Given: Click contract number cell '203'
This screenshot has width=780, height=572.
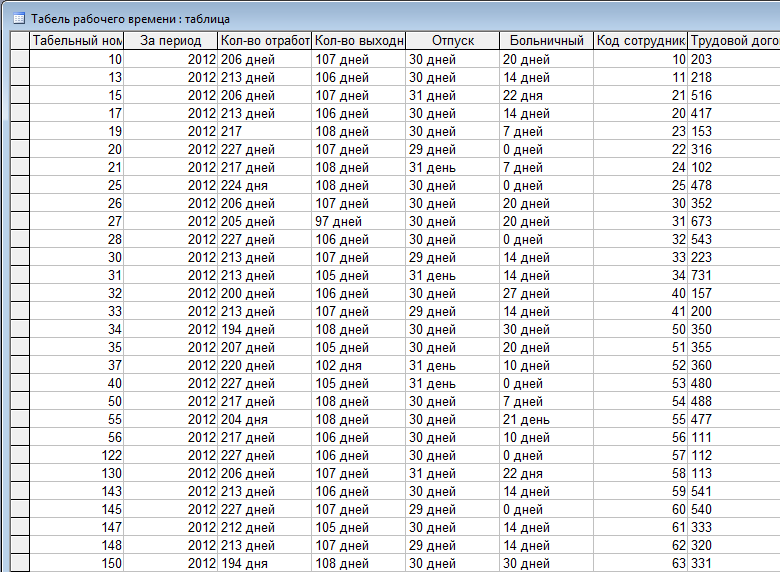Looking at the screenshot, I should [x=734, y=59].
